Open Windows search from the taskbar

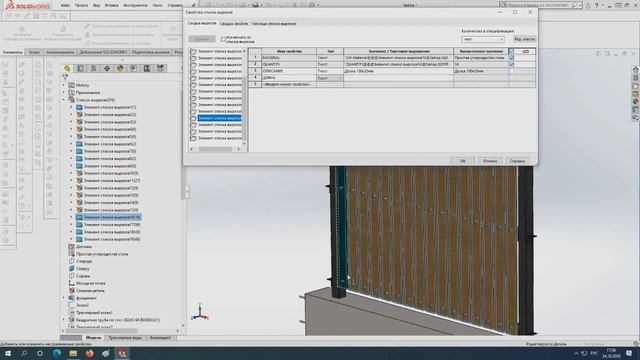point(24,353)
